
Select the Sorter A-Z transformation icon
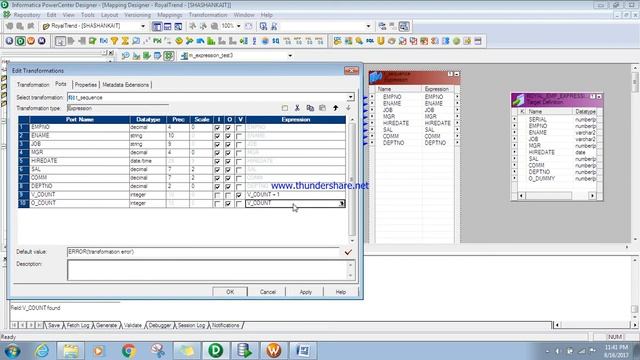(x=254, y=41)
